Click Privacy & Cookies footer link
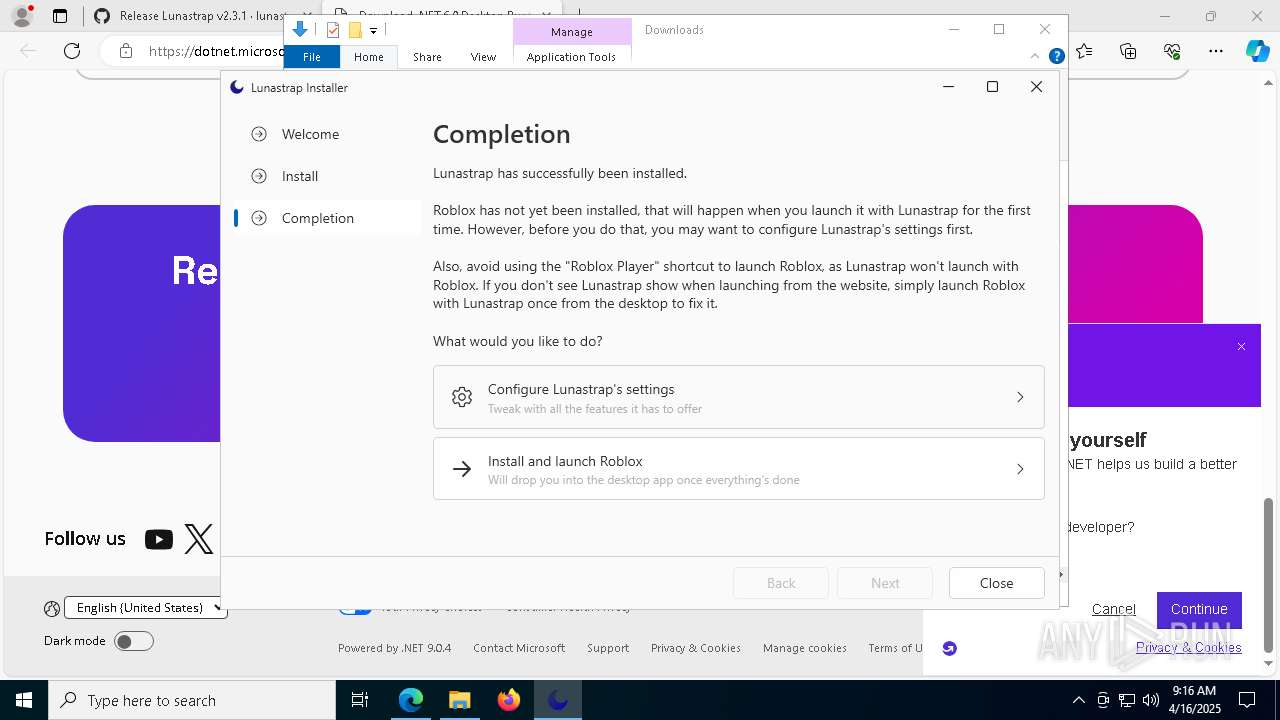The image size is (1280, 720). [x=696, y=648]
